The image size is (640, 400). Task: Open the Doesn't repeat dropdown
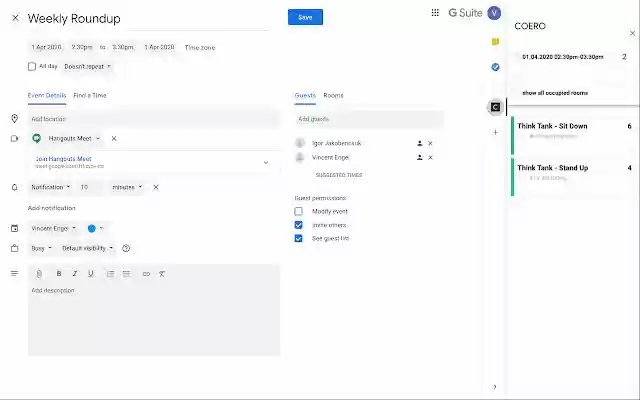click(x=87, y=67)
